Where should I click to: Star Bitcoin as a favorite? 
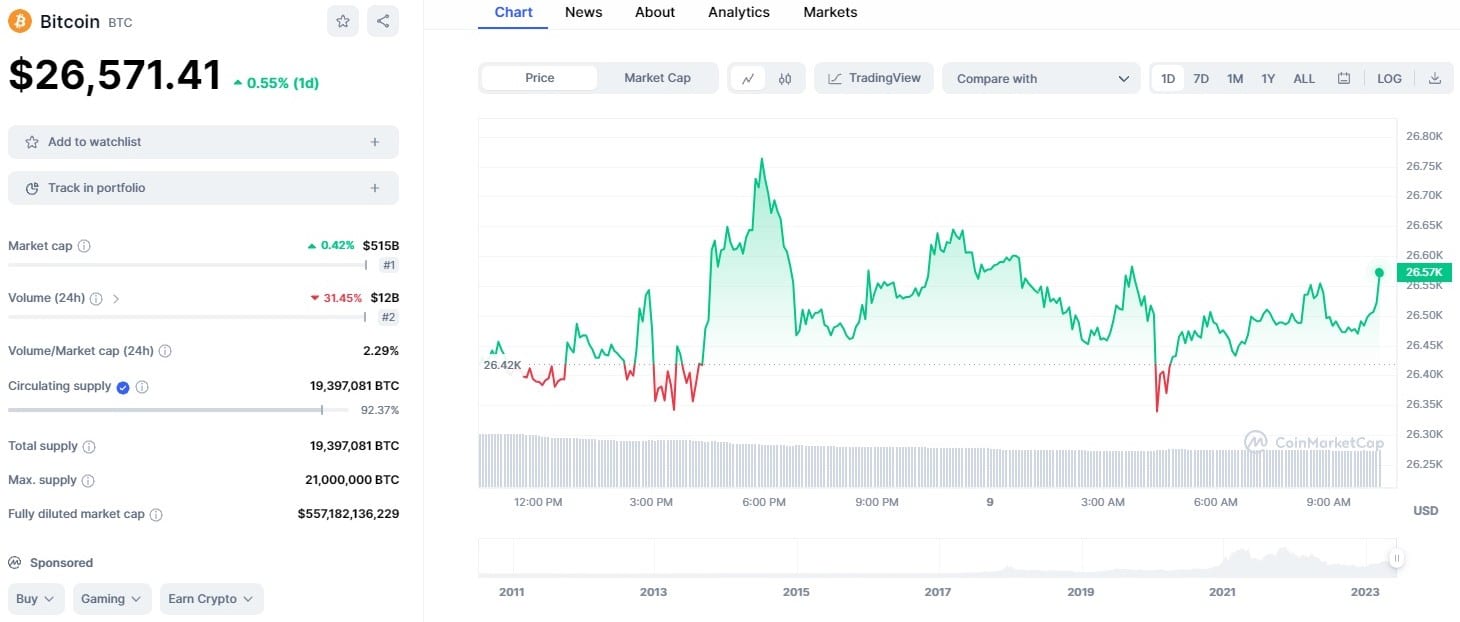[x=343, y=21]
